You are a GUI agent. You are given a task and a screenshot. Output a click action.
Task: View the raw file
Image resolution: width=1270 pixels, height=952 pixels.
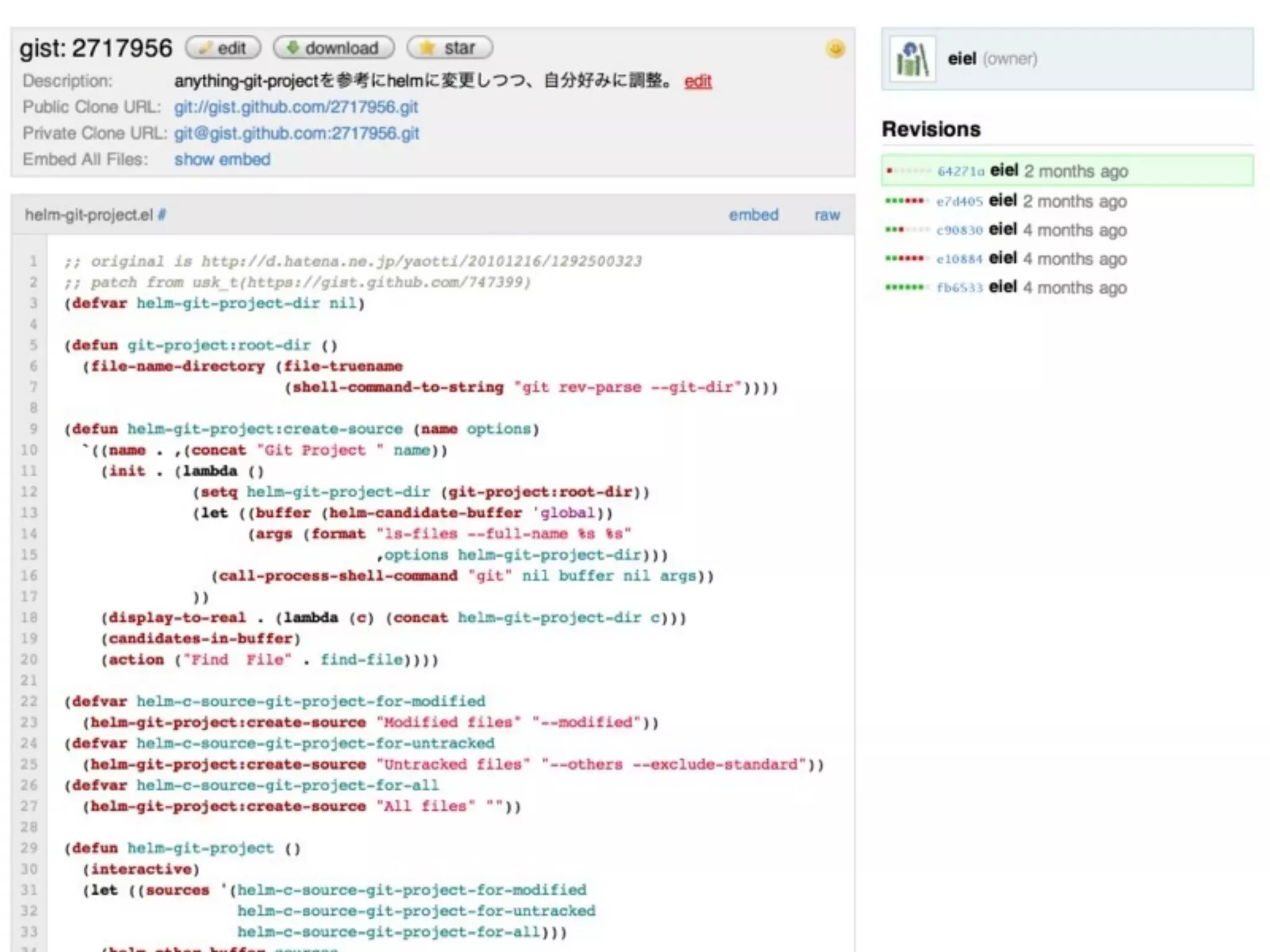tap(827, 215)
